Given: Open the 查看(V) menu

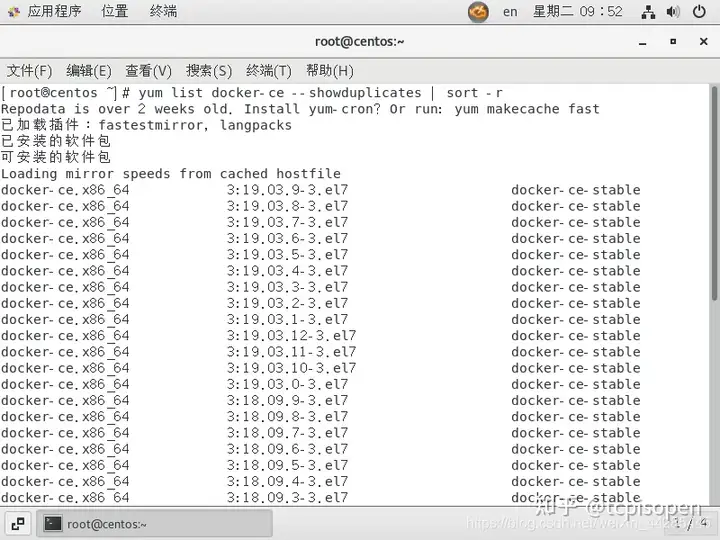Looking at the screenshot, I should pos(148,71).
